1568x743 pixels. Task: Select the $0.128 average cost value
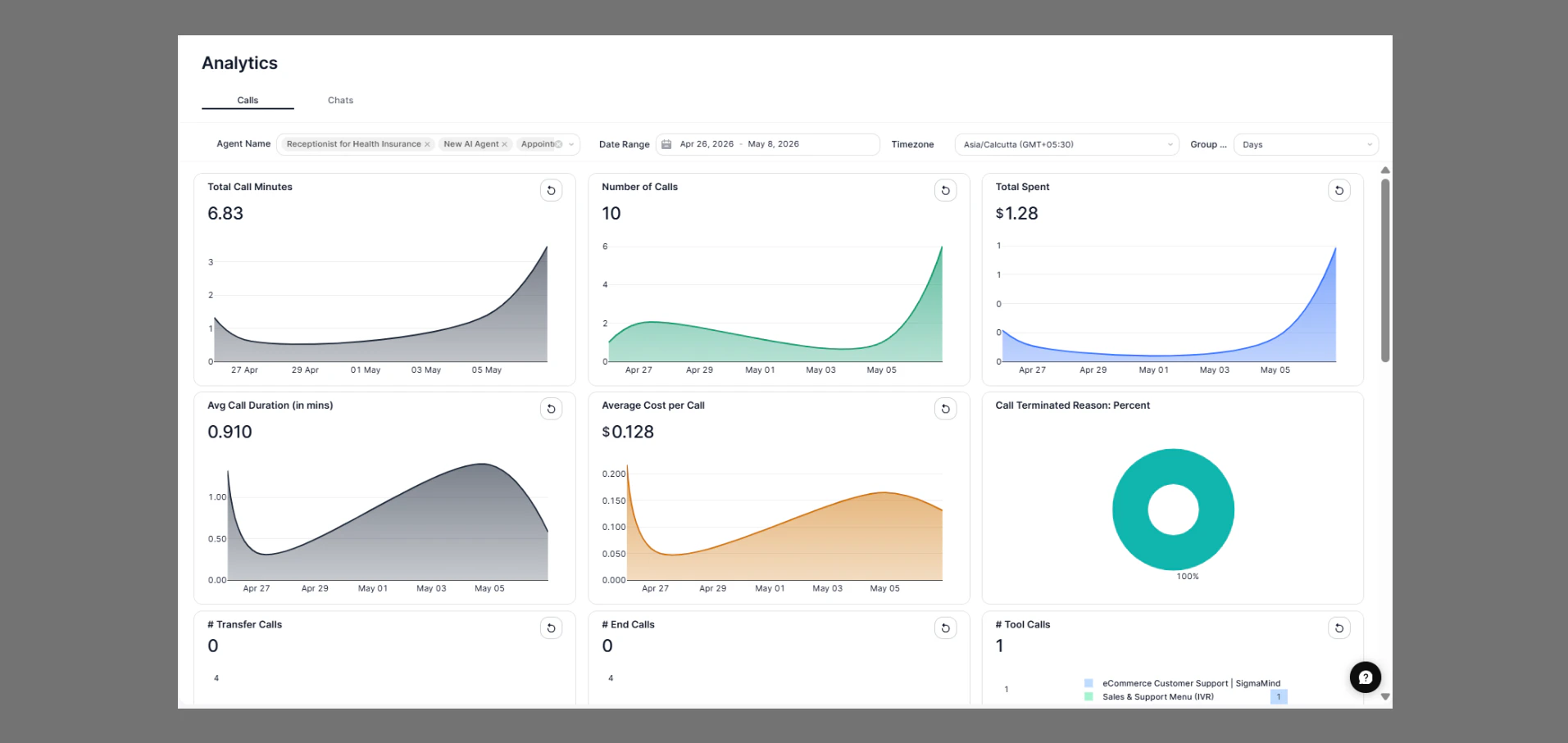click(628, 432)
